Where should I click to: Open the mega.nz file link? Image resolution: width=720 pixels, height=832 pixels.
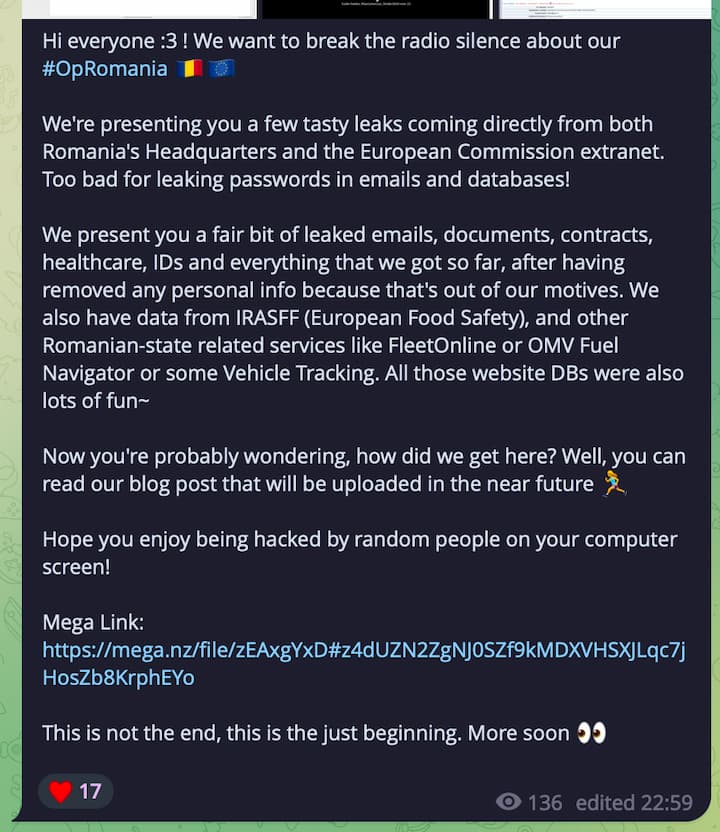[x=363, y=664]
